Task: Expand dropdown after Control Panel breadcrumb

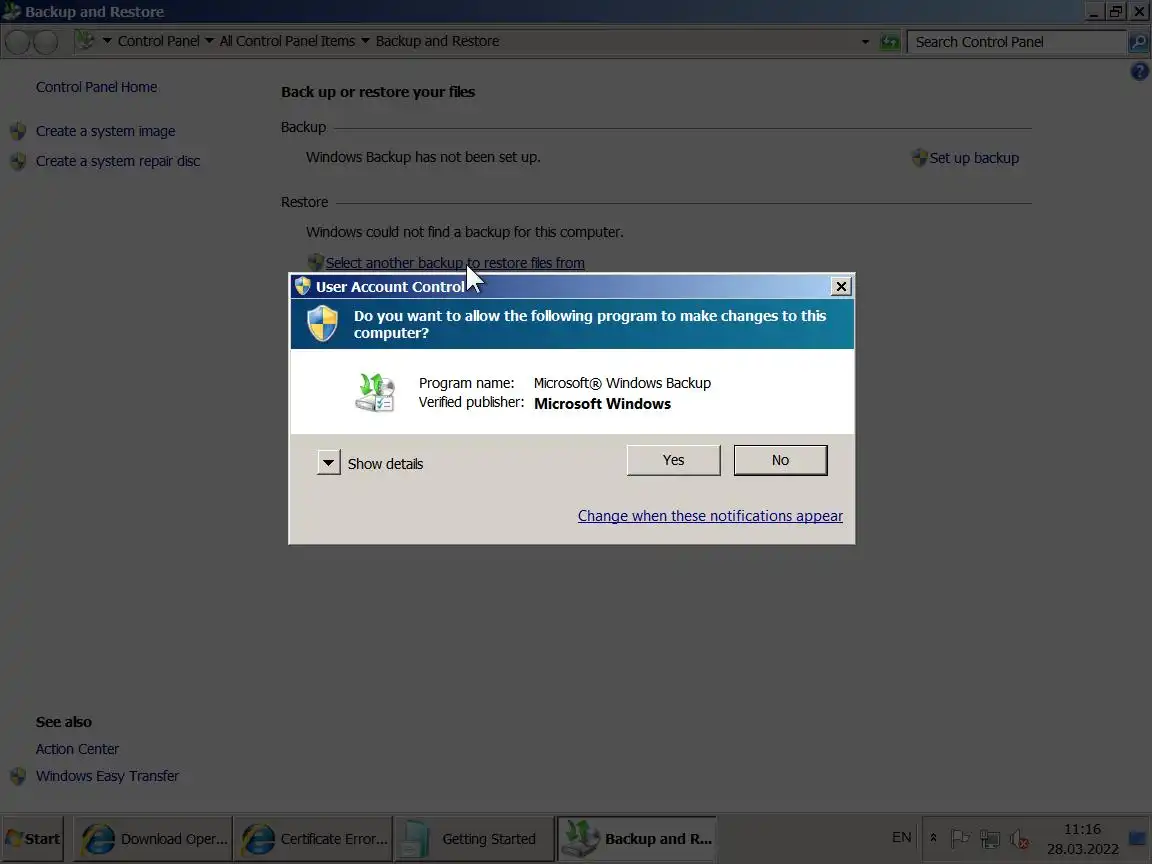Action: tap(209, 41)
